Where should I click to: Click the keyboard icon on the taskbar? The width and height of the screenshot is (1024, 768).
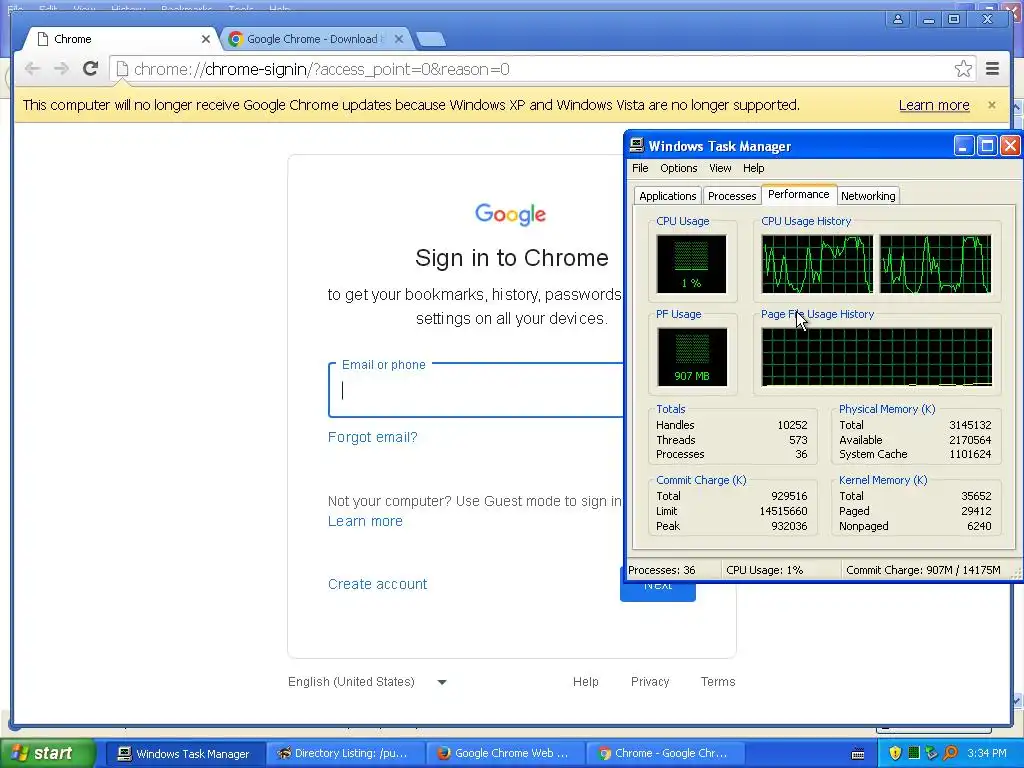coord(858,754)
